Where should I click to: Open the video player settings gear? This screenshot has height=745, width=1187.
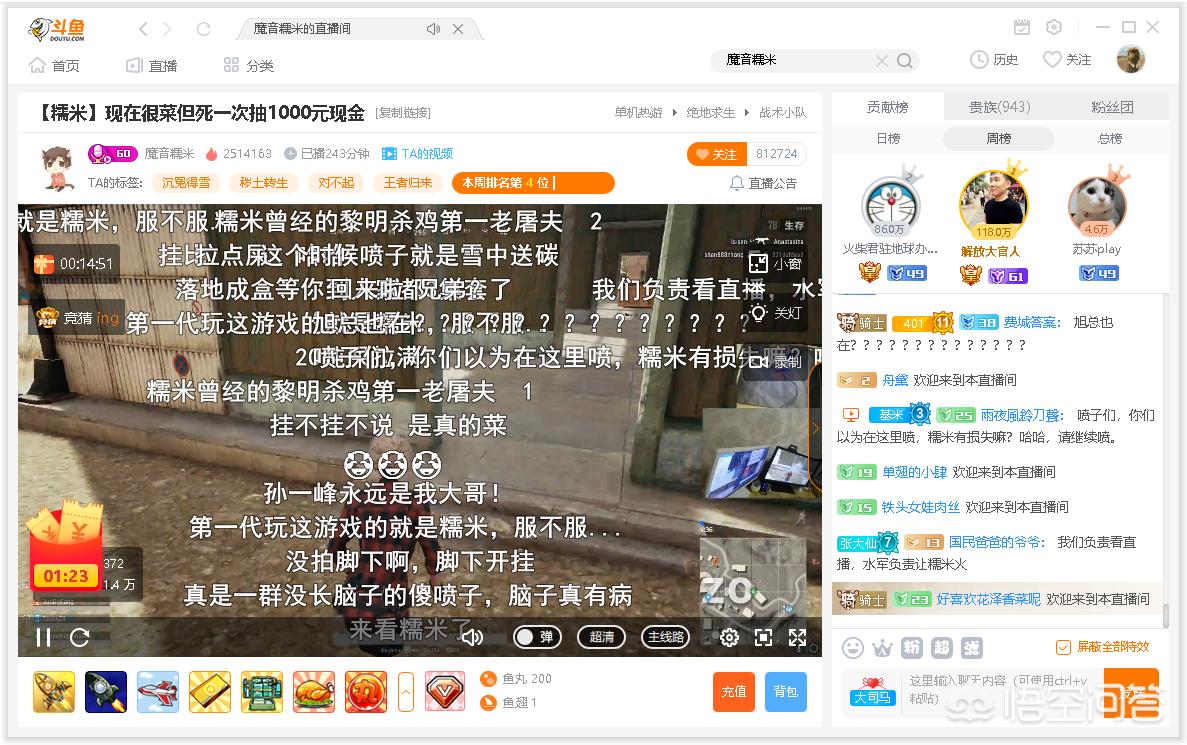coord(729,637)
